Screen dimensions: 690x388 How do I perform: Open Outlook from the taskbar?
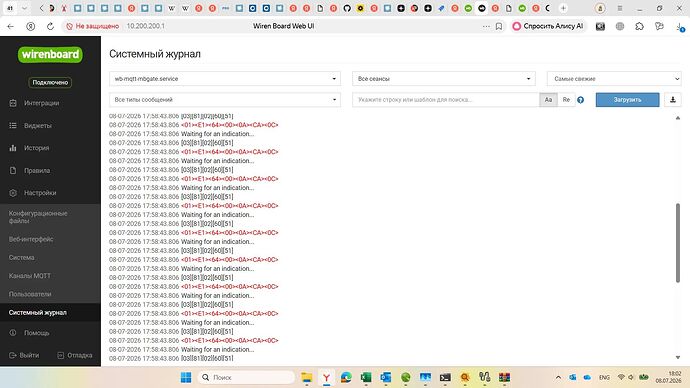pyautogui.click(x=386, y=377)
